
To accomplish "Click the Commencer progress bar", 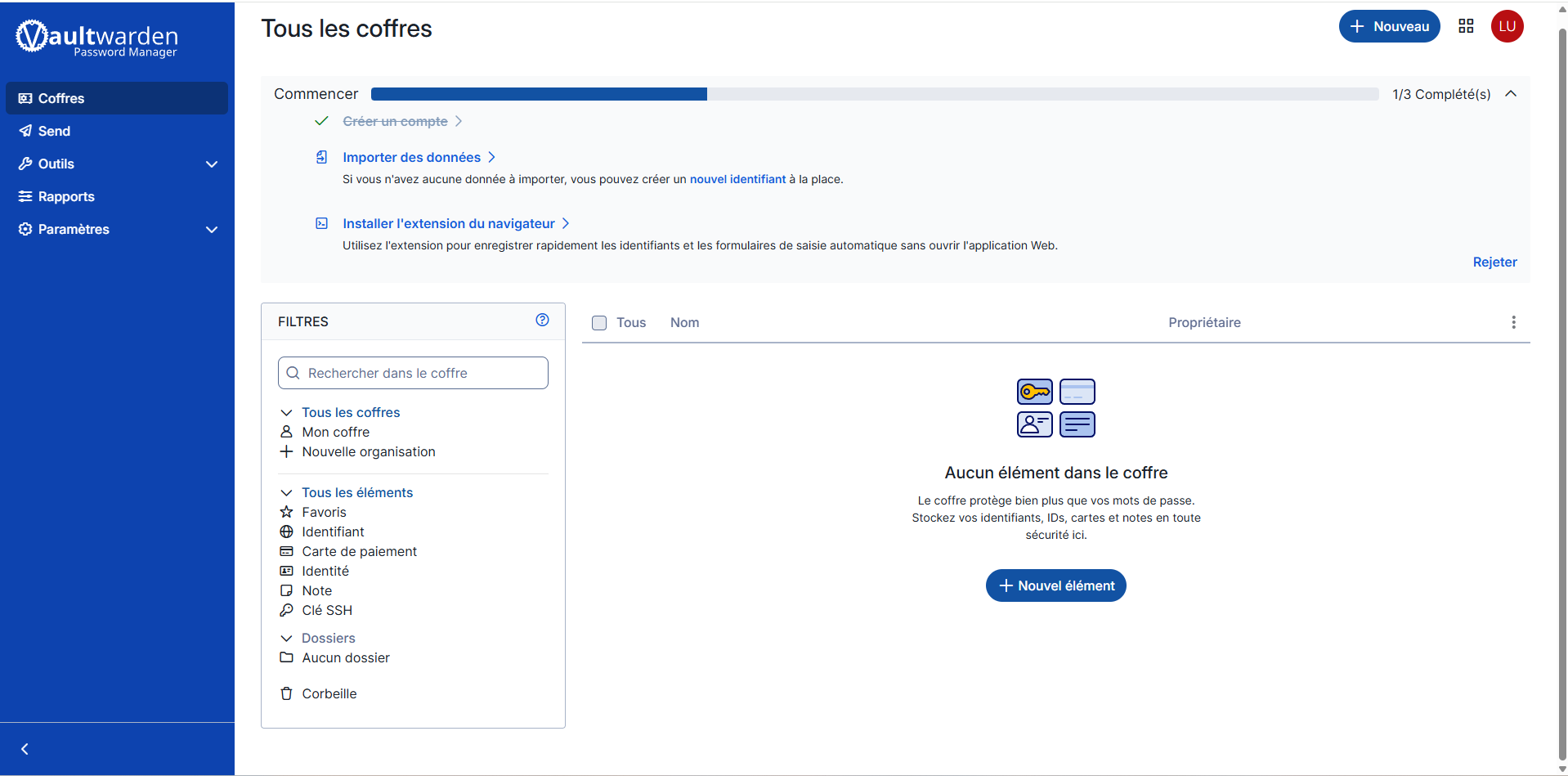I will (x=875, y=94).
